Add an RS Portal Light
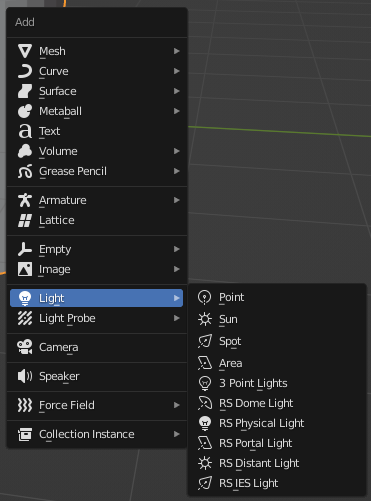371x501 pixels. 277,443
